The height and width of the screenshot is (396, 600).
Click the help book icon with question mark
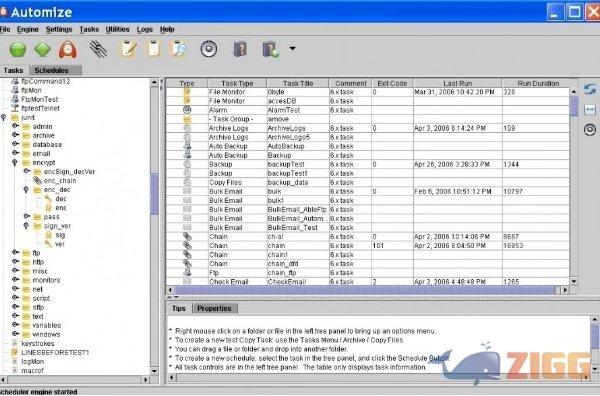tap(240, 49)
